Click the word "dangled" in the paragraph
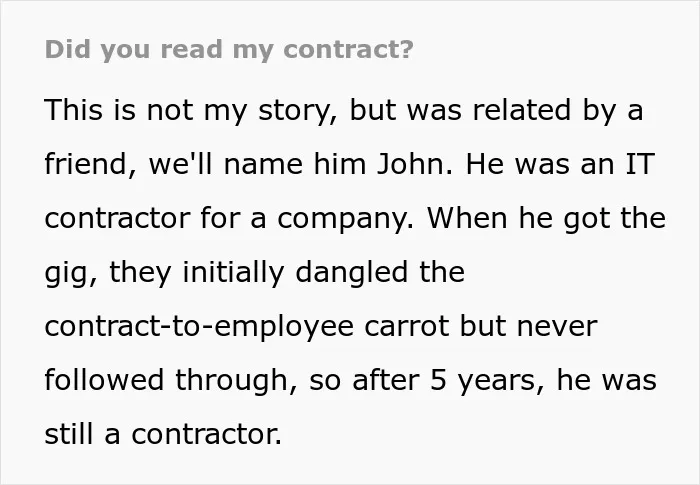 tap(352, 272)
